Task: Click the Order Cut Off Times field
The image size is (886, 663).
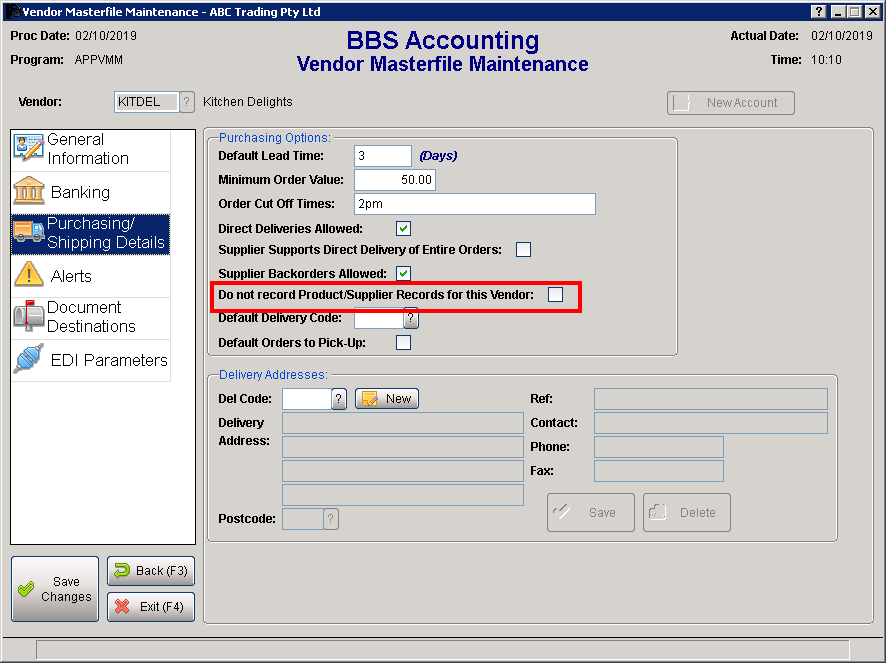Action: 474,204
